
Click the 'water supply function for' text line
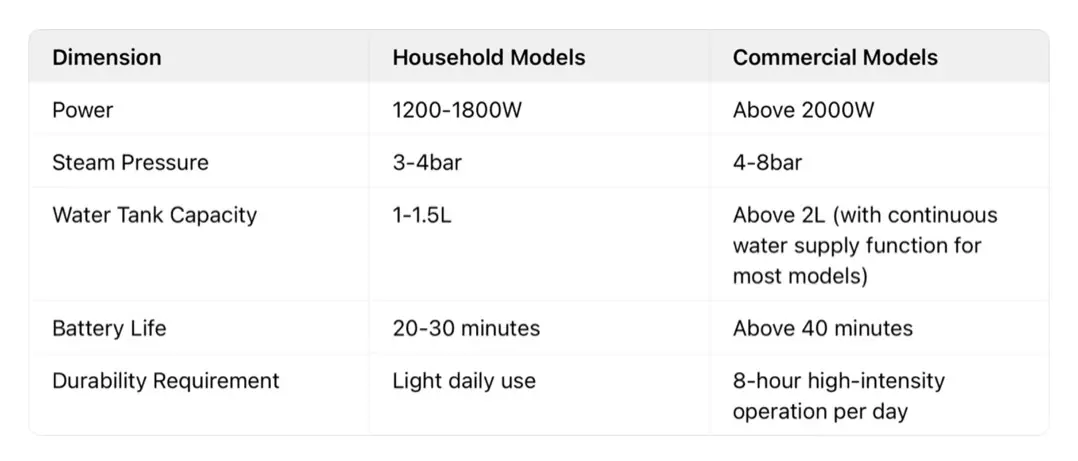(x=857, y=245)
